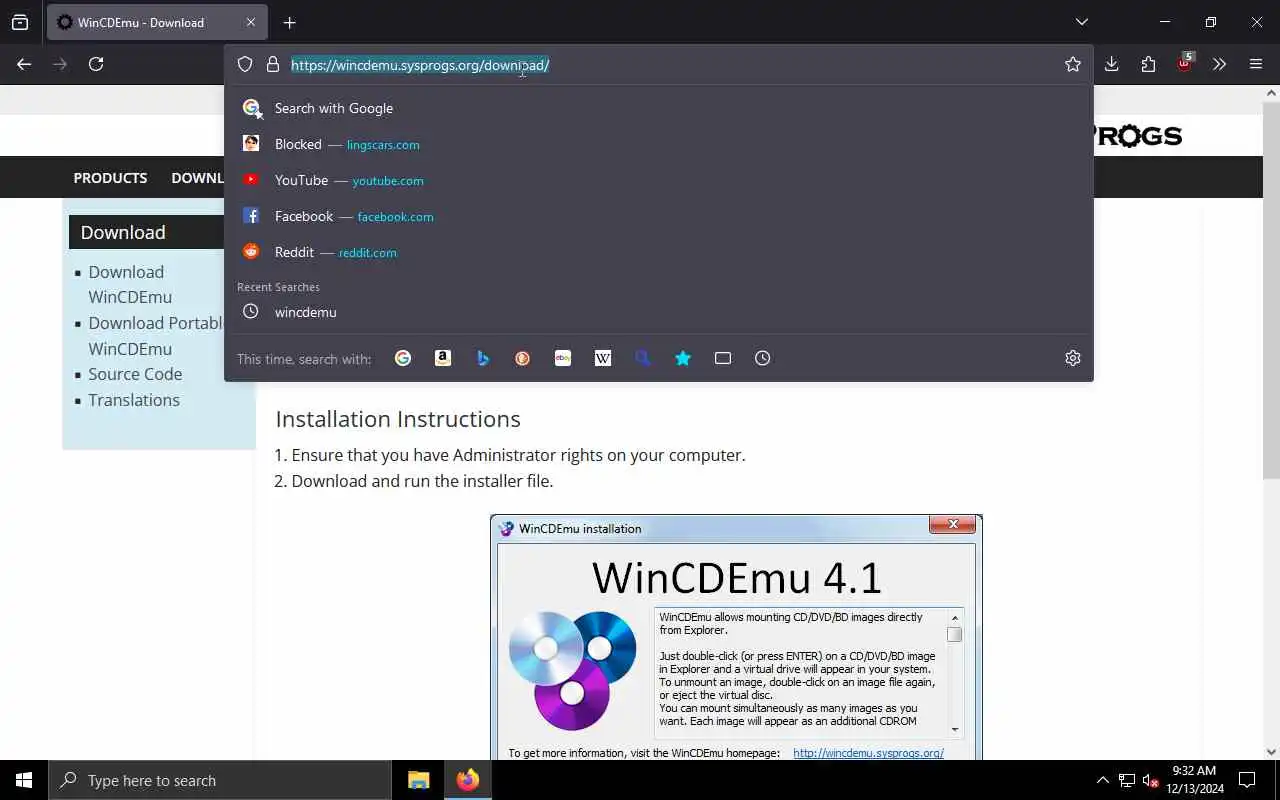View site security padlock info
Screen dimensions: 1280x800
click(x=272, y=64)
